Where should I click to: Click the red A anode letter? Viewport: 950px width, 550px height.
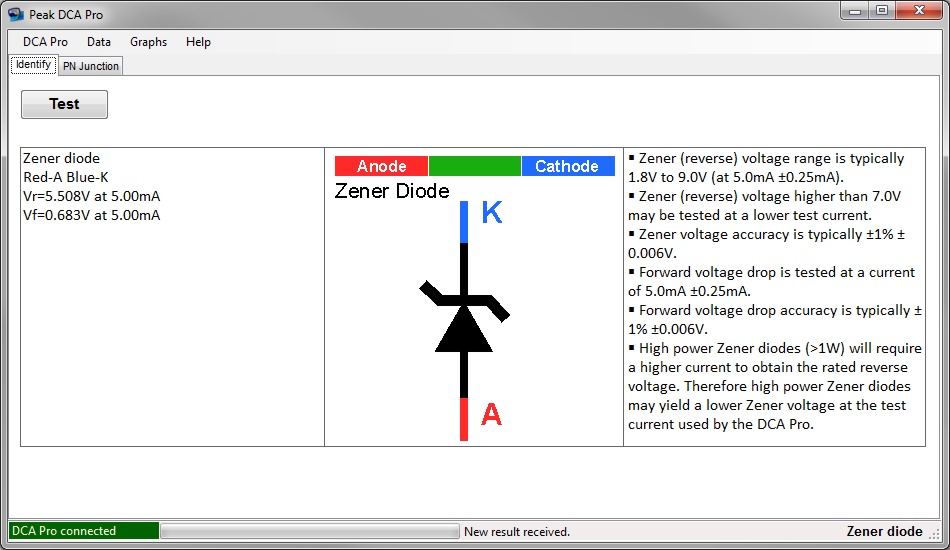pos(491,415)
